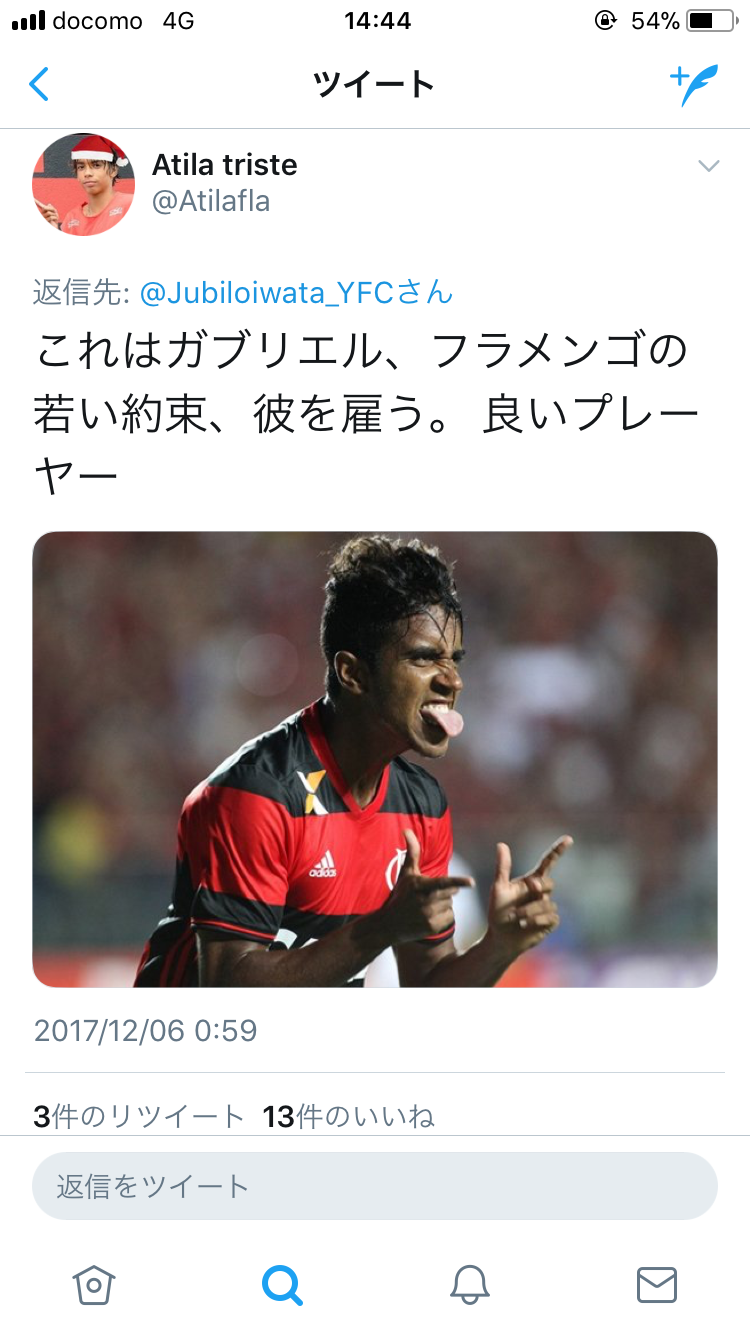Tap the rotation lock status icon
The height and width of the screenshot is (1334, 750).
tap(604, 20)
